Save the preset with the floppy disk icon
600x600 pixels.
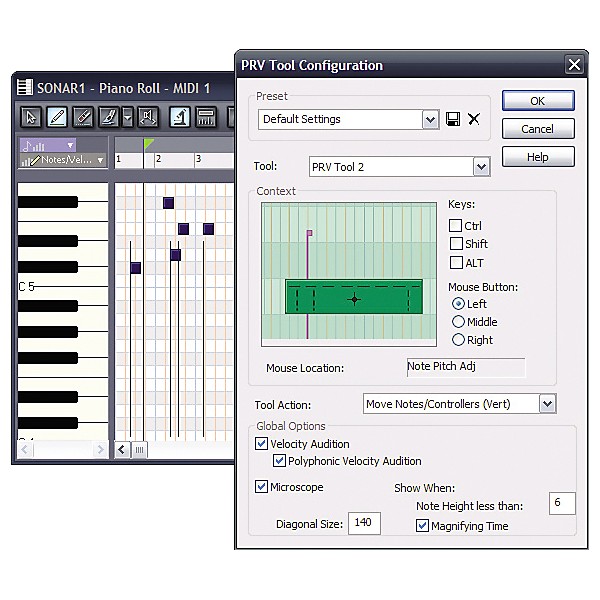453,119
